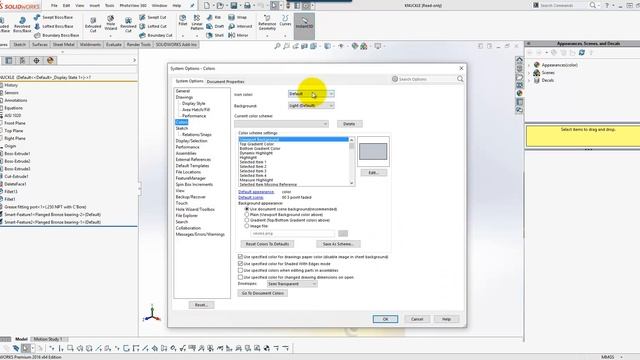Click the New document icon
This screenshot has width=640, height=360.
207,5
